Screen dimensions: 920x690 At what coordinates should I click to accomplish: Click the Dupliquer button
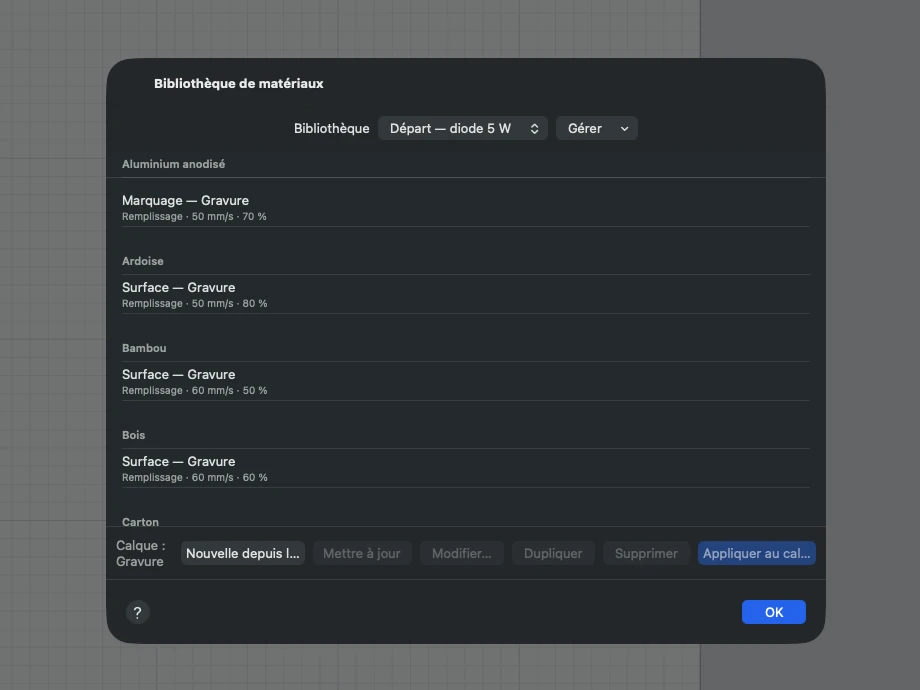click(x=553, y=553)
